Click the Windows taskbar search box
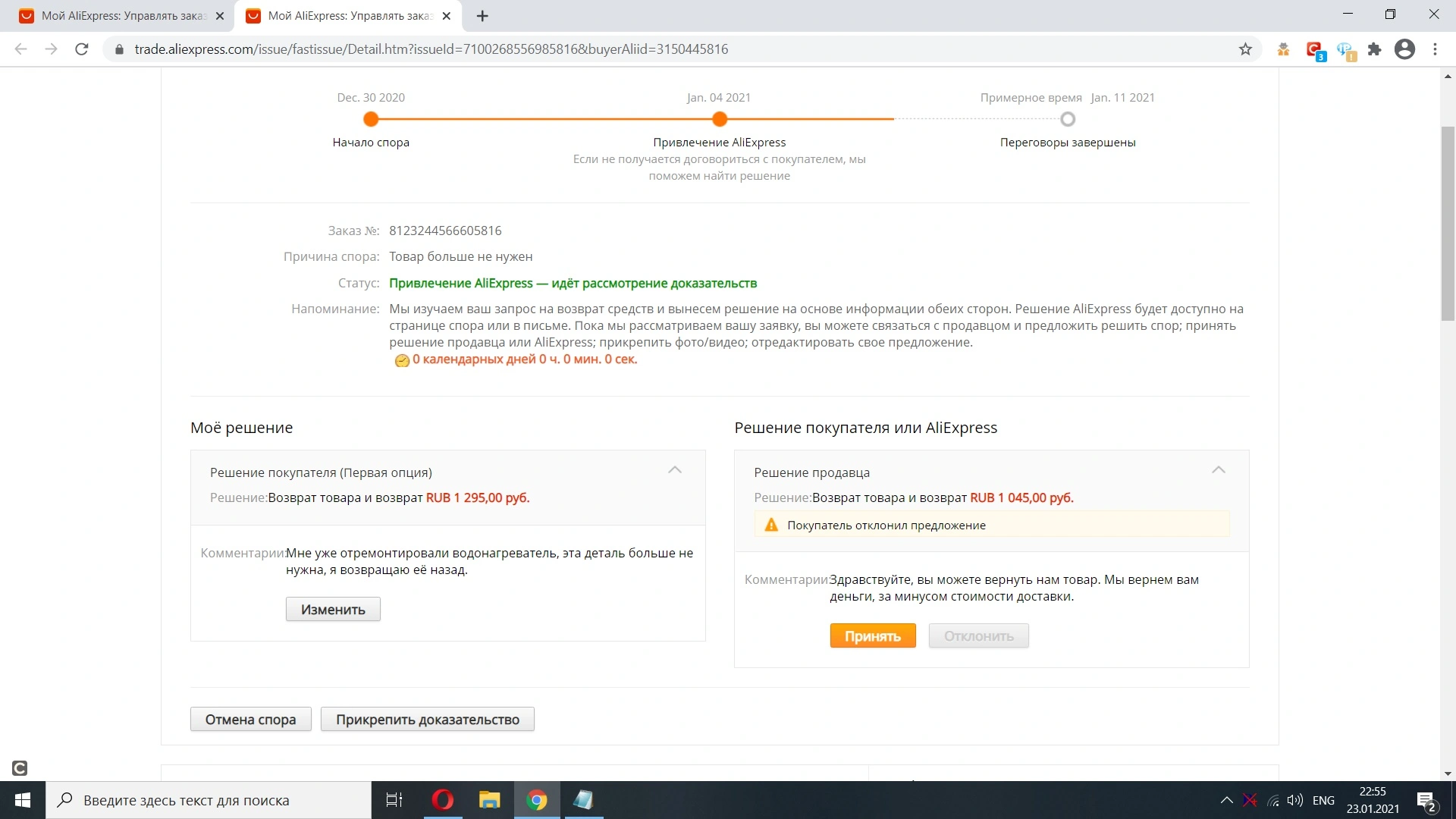Image resolution: width=1456 pixels, height=819 pixels. coord(209,800)
